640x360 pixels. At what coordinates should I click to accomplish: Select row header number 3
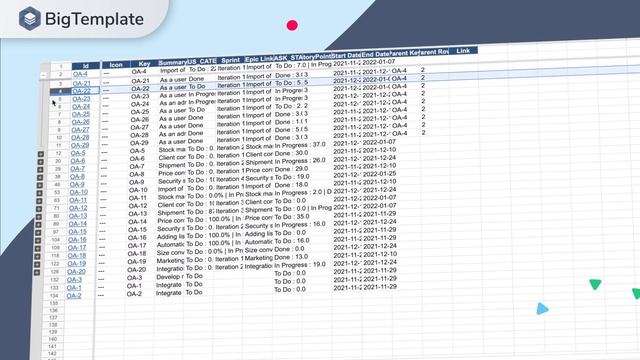click(x=60, y=84)
